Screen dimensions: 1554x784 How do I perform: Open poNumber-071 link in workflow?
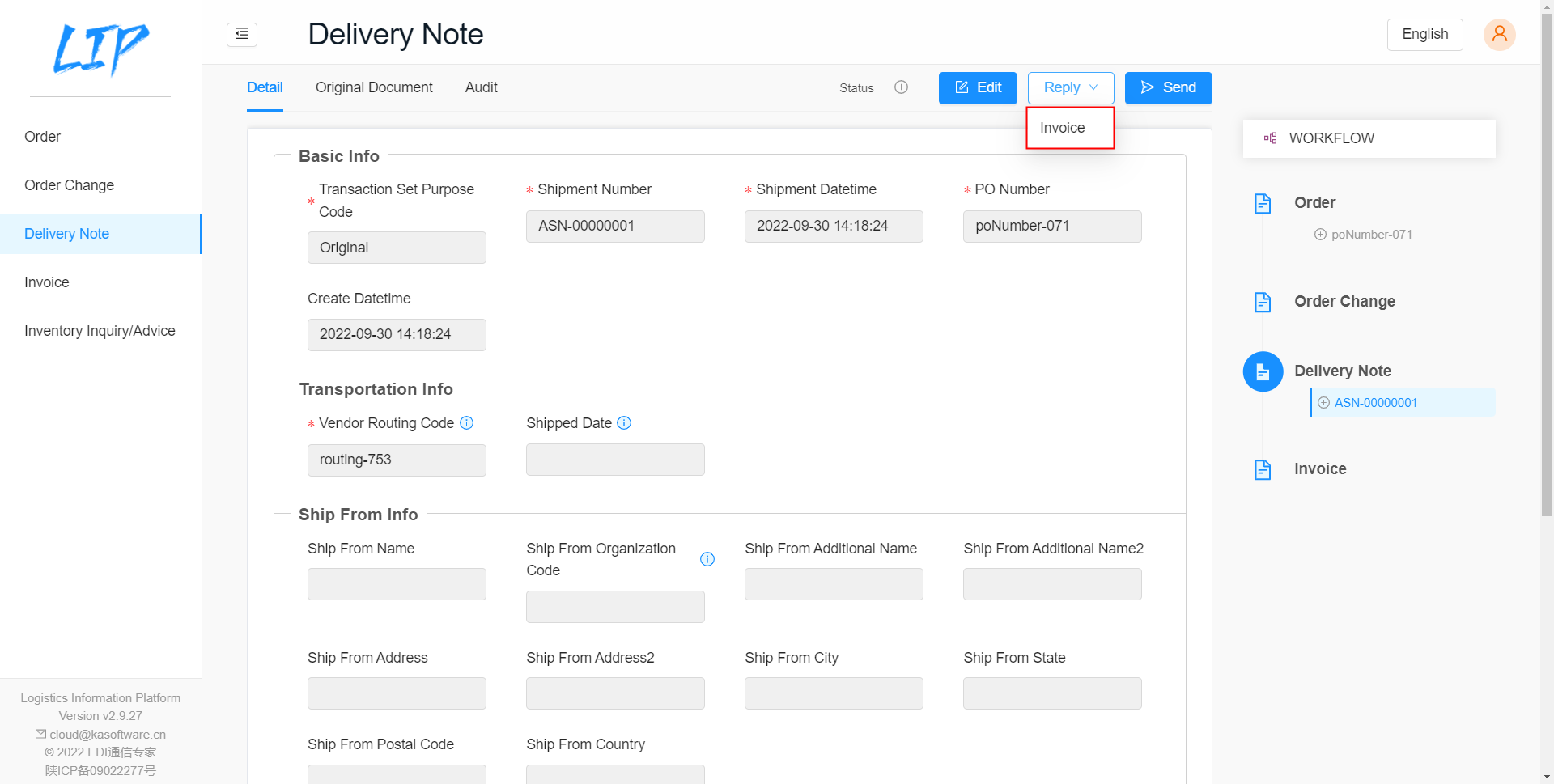(x=1372, y=235)
